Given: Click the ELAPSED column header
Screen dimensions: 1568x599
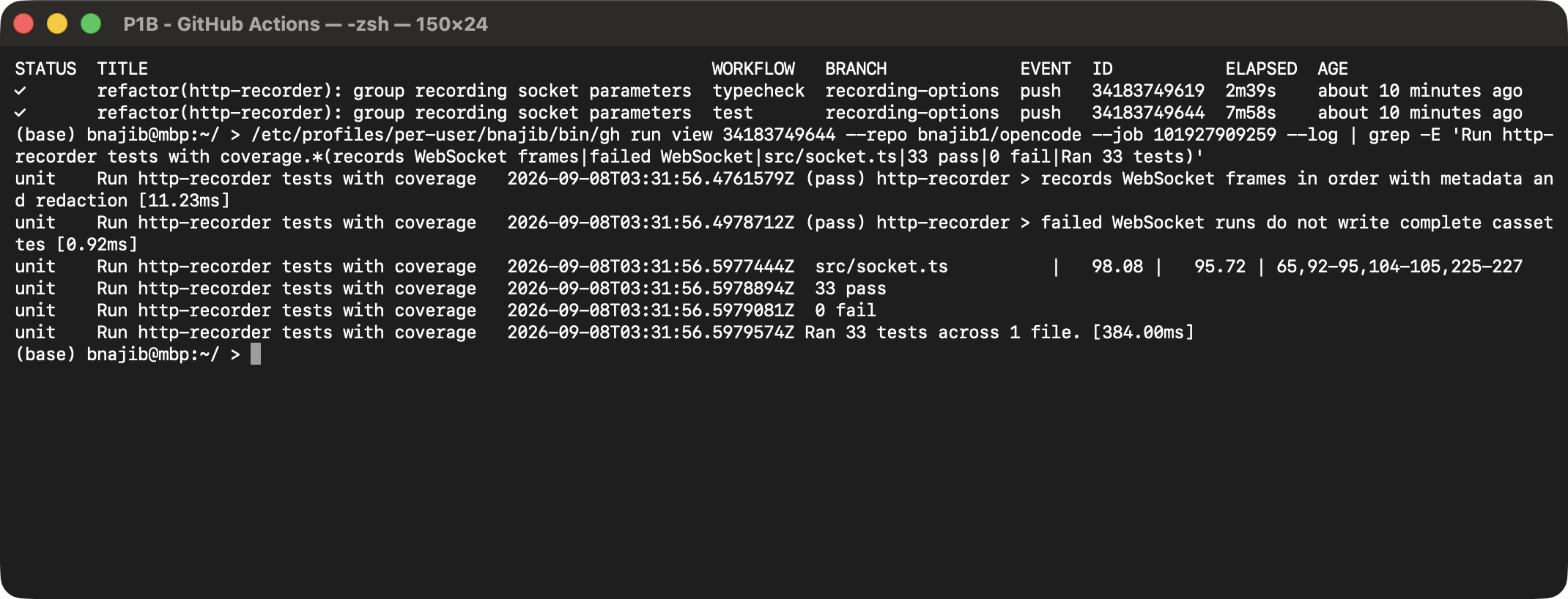Looking at the screenshot, I should pos(1261,69).
